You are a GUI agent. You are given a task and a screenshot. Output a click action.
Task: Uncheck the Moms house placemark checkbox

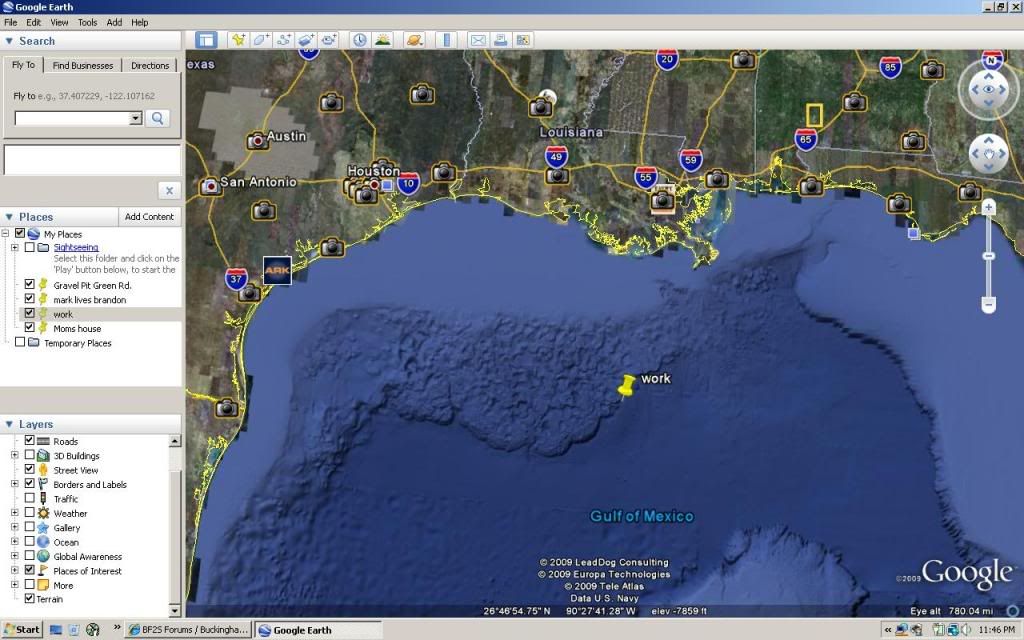(29, 327)
